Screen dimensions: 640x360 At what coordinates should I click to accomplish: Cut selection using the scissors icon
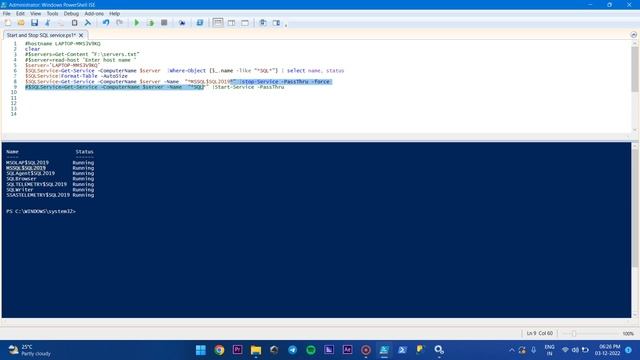(x=48, y=23)
